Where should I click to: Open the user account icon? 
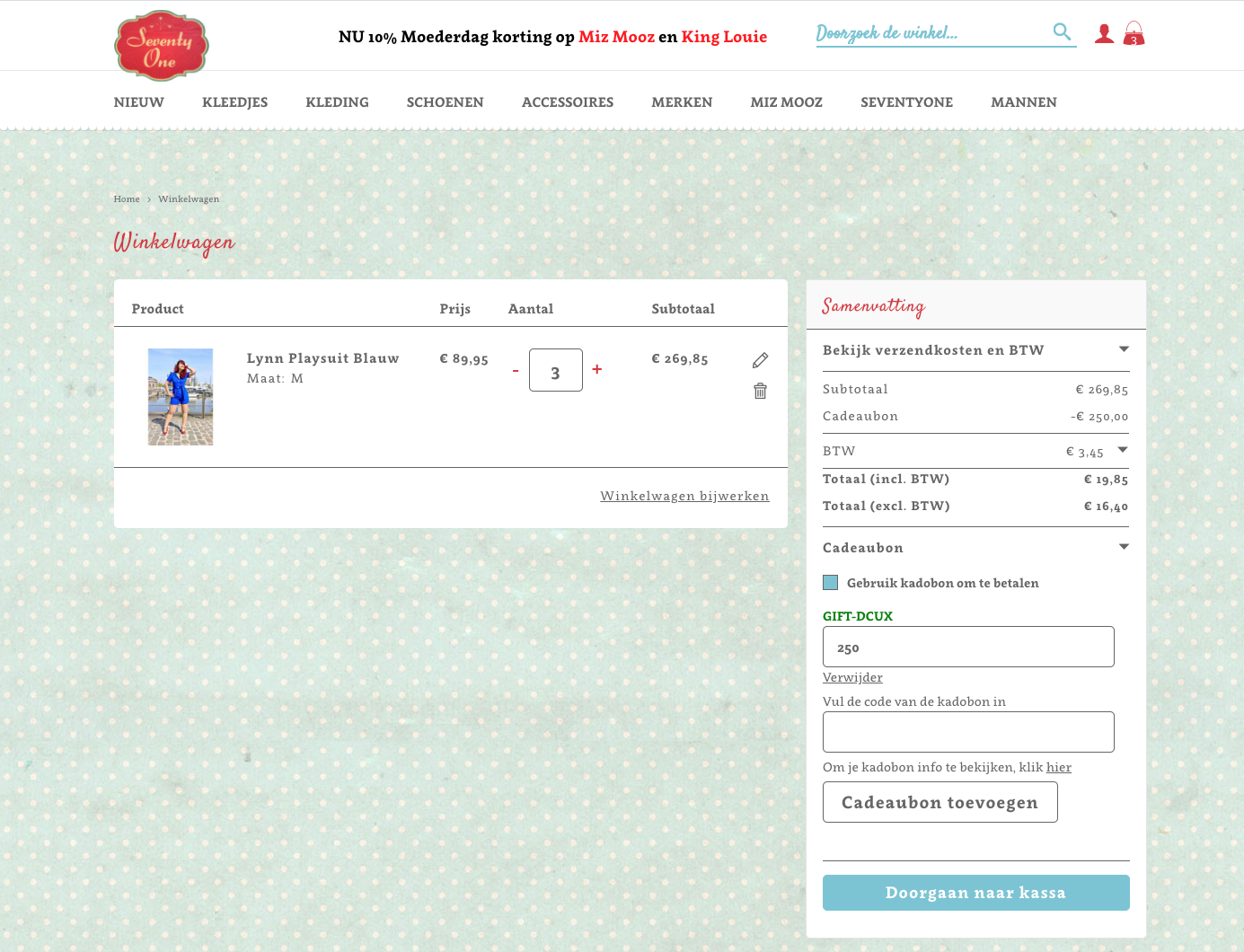coord(1104,34)
